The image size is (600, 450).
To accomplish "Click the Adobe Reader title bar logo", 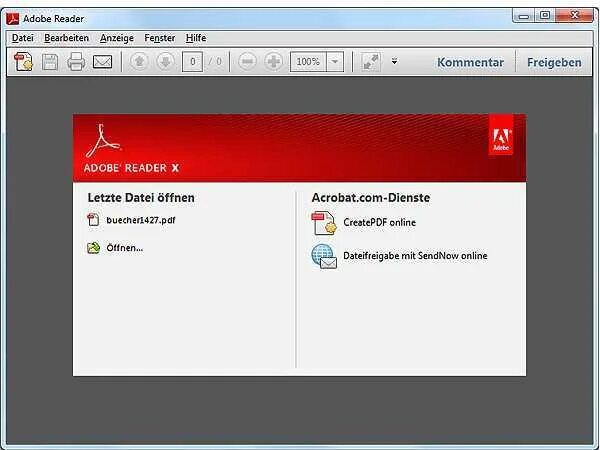I will pyautogui.click(x=13, y=18).
